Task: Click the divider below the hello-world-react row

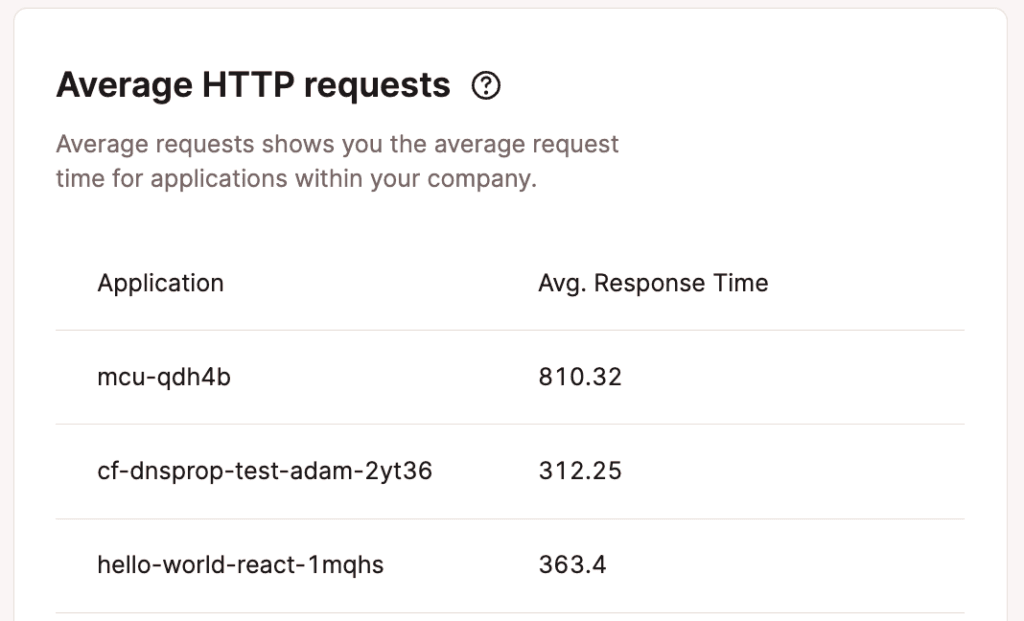Action: [510, 612]
